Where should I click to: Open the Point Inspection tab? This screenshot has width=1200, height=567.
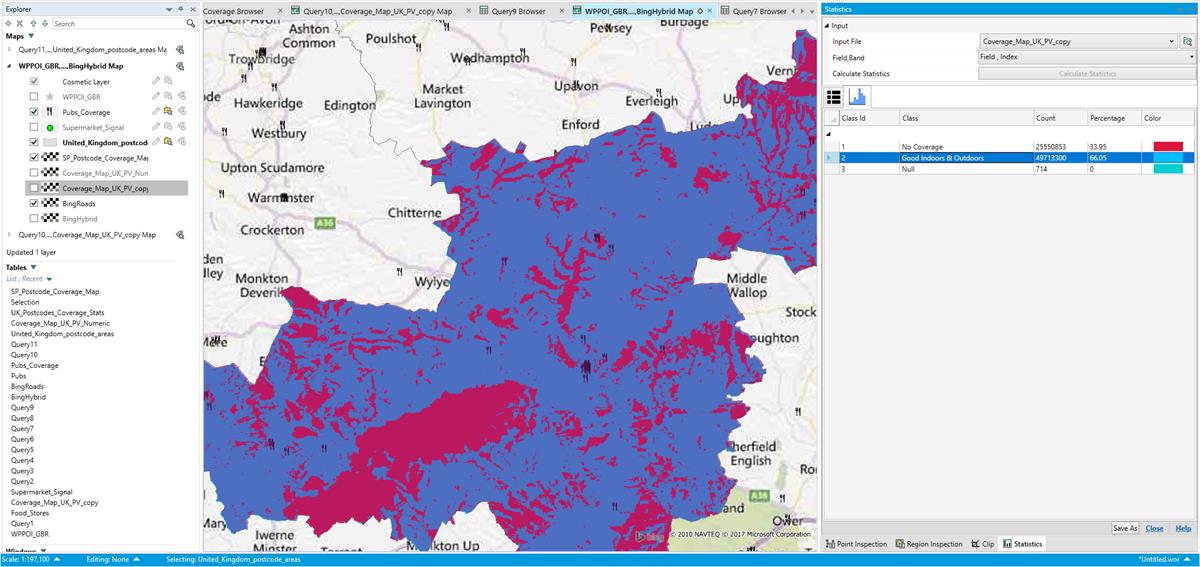point(857,544)
